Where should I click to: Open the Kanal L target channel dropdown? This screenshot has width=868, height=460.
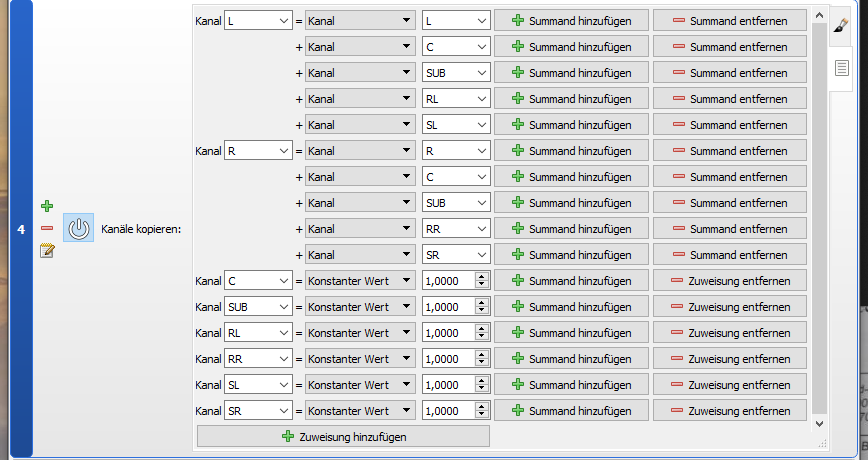point(258,20)
